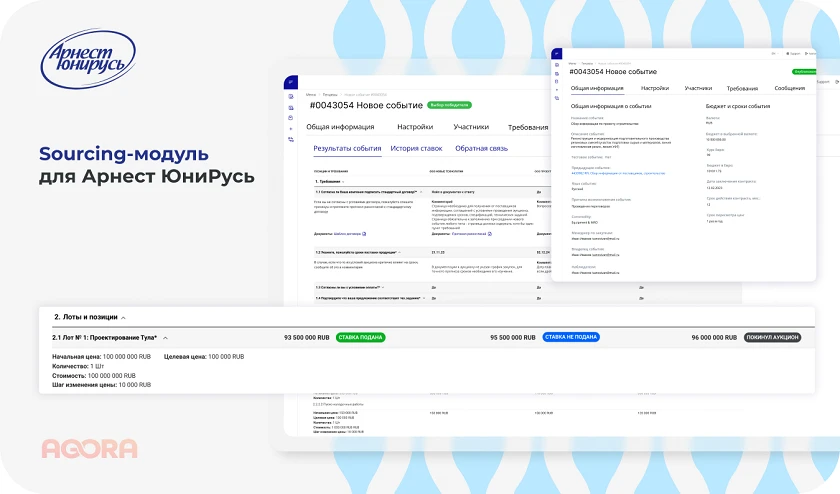This screenshot has height=494, width=840.
Task: Click 'Стоимость: 100 000 000 RUB' text
Action: (x=94, y=376)
